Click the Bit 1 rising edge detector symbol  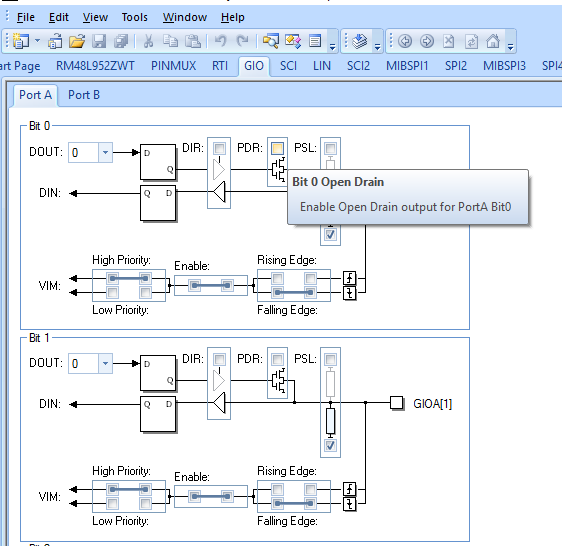click(x=349, y=489)
